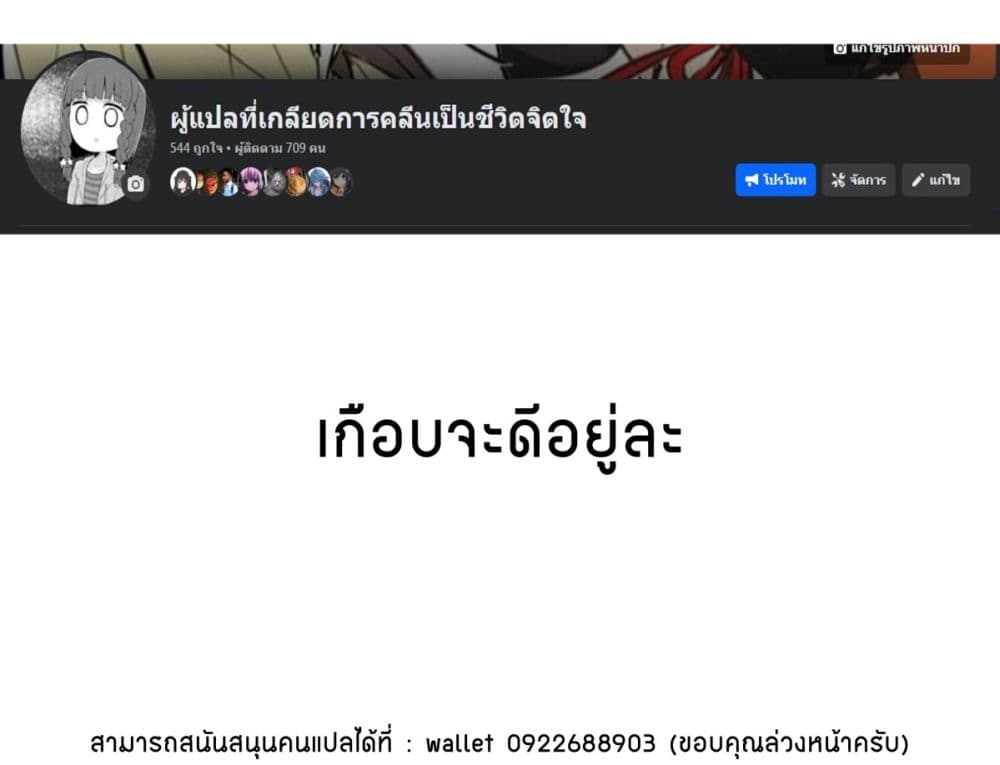Click the camera icon on profile picture
The width and height of the screenshot is (1000, 765).
point(135,184)
